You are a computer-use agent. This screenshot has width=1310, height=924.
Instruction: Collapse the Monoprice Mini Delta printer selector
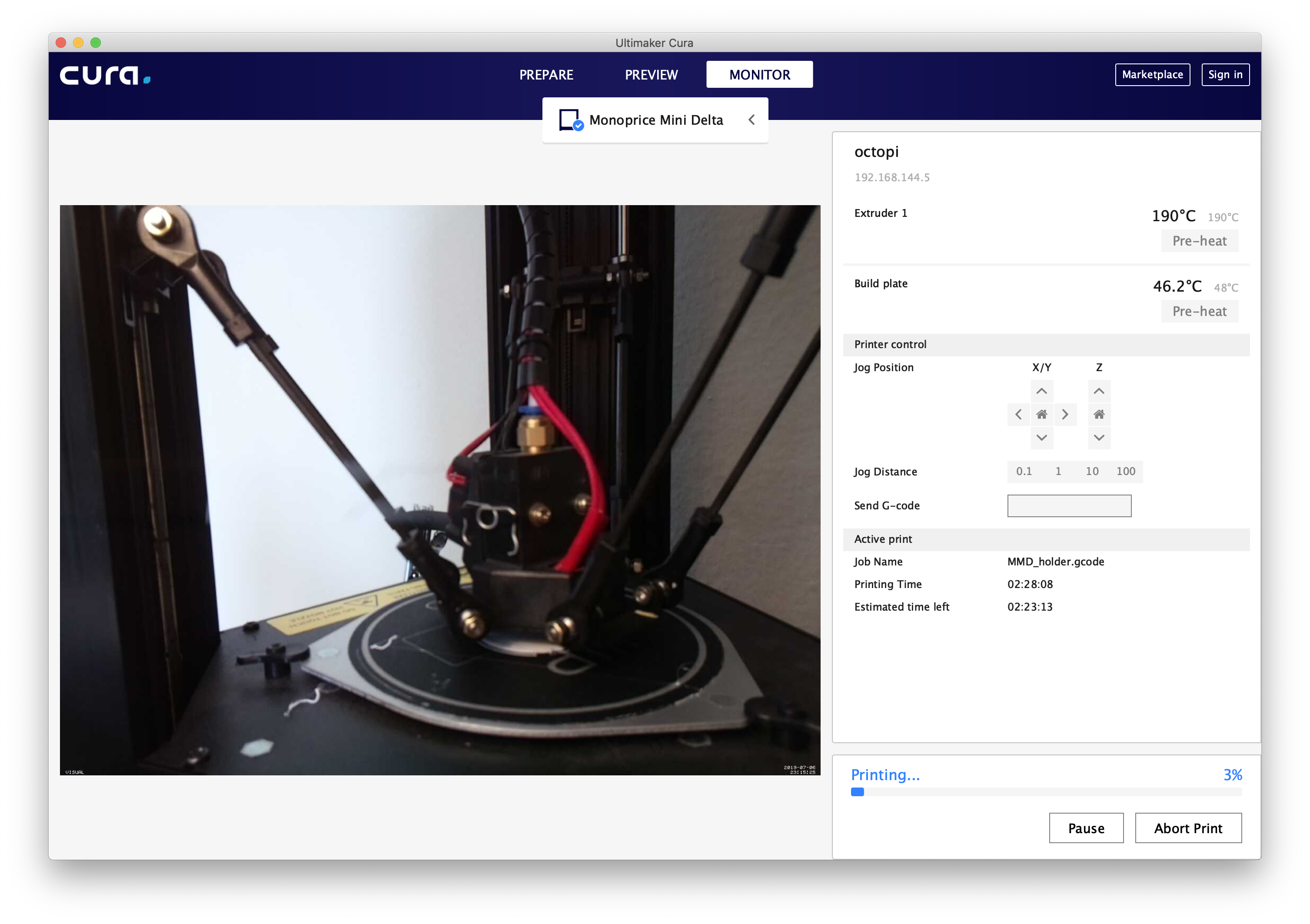[751, 120]
